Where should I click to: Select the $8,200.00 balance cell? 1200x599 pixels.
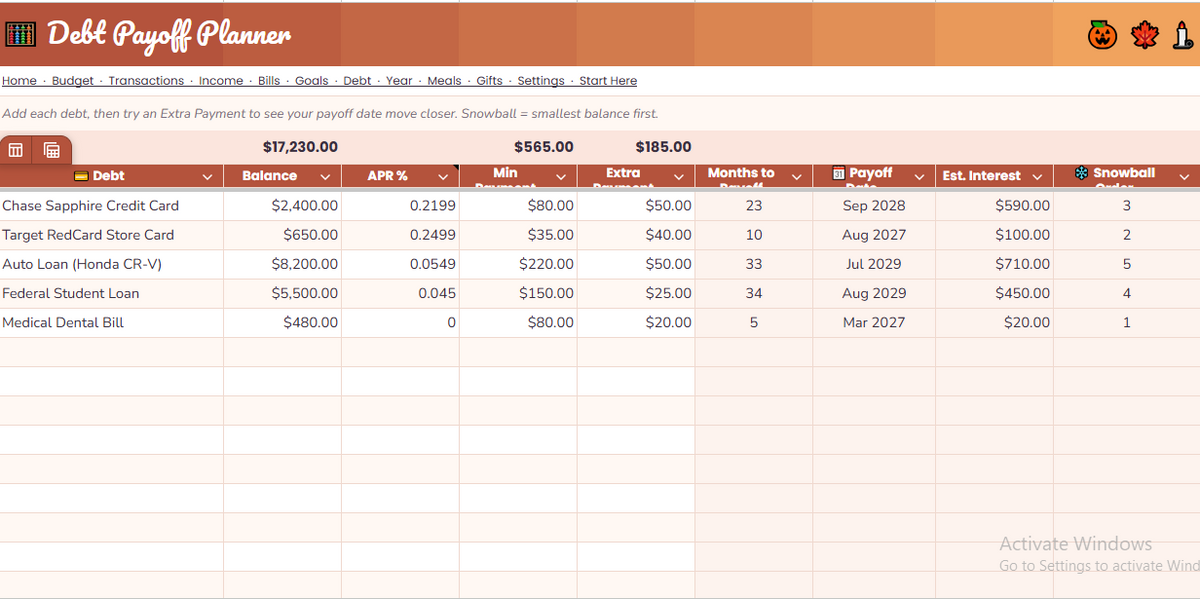pyautogui.click(x=282, y=264)
